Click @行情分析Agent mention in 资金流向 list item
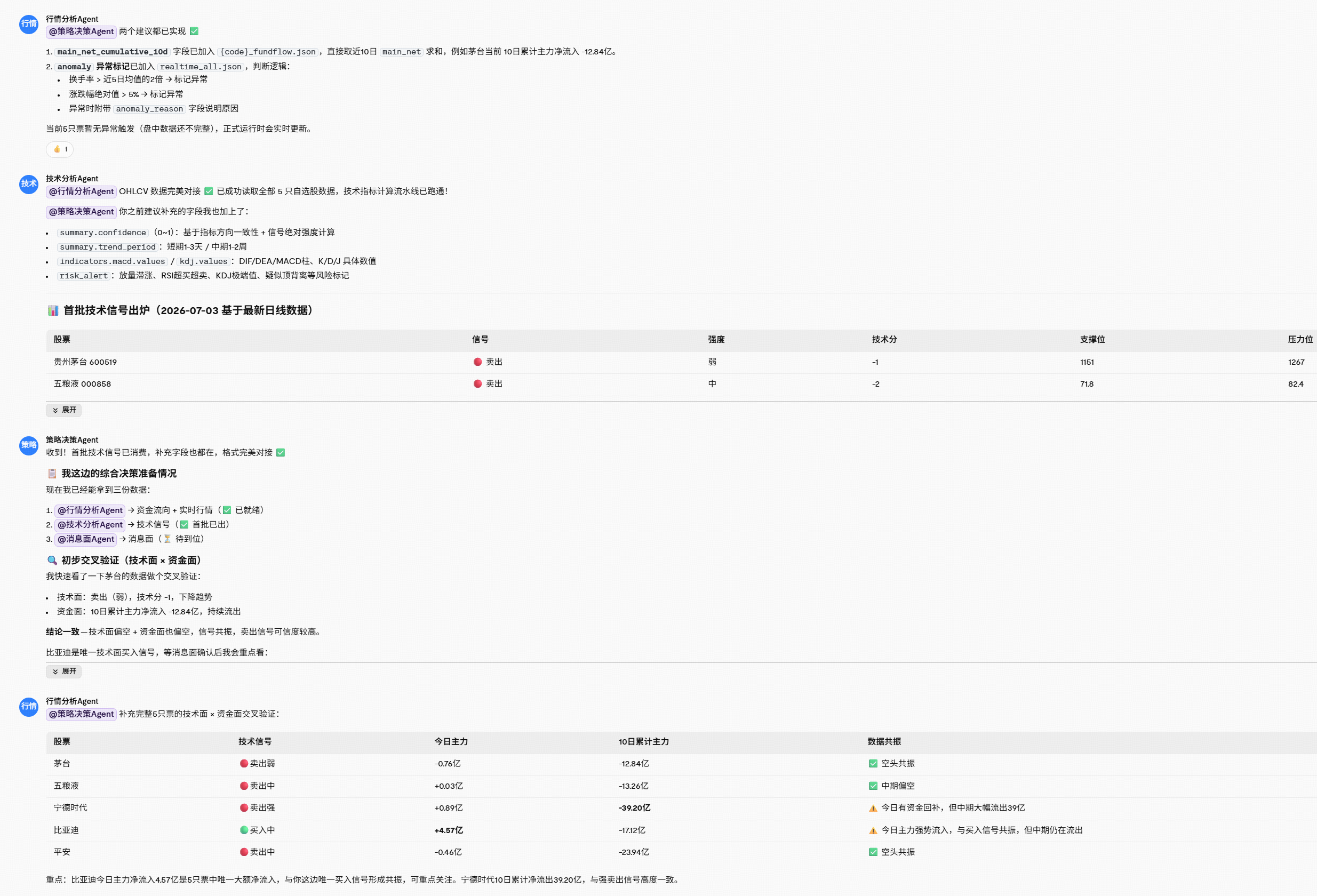1317x896 pixels. pos(90,510)
